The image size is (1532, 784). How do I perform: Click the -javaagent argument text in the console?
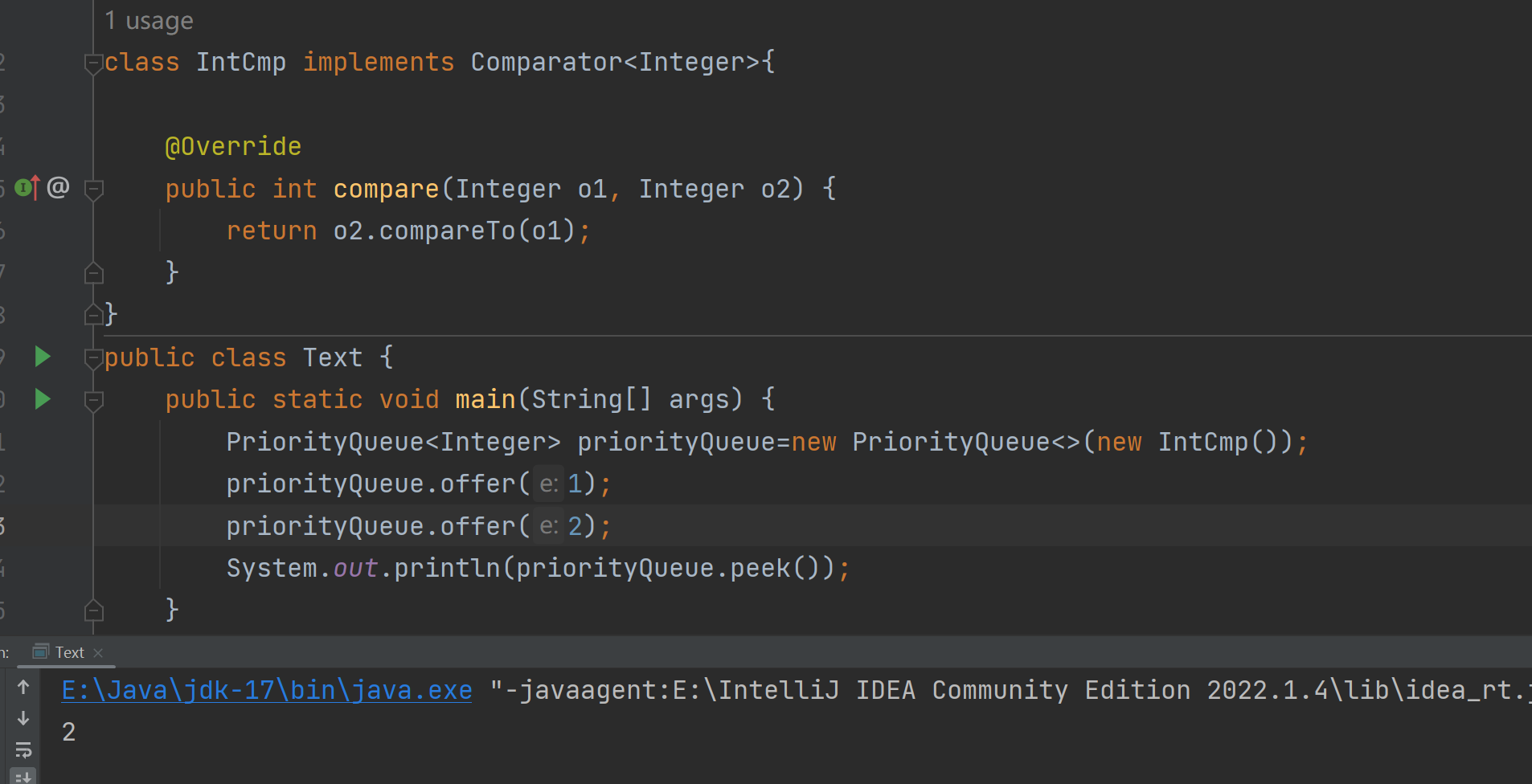(x=1010, y=690)
